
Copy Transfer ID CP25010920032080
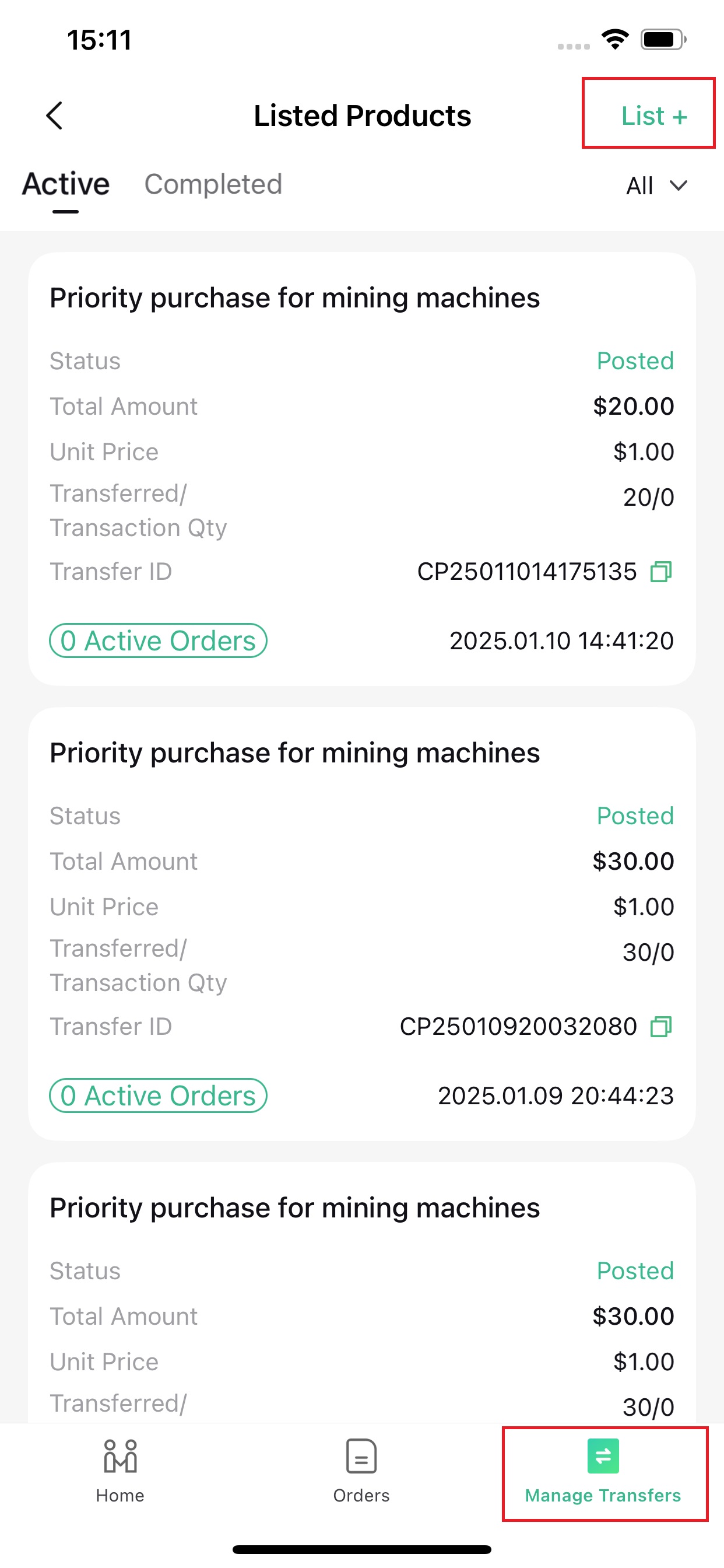[660, 1027]
